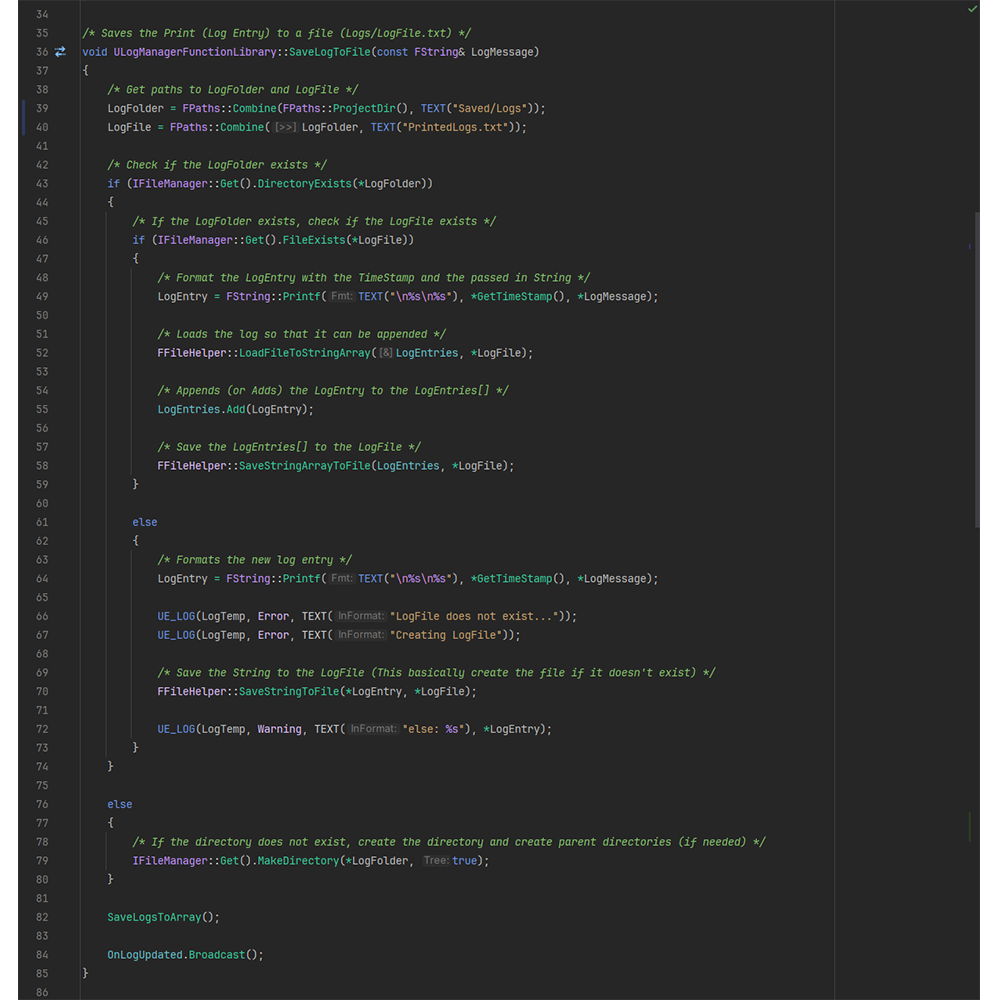Click the blue change marker beside line 39
Screen dimensions: 1000x1000
(x=23, y=118)
